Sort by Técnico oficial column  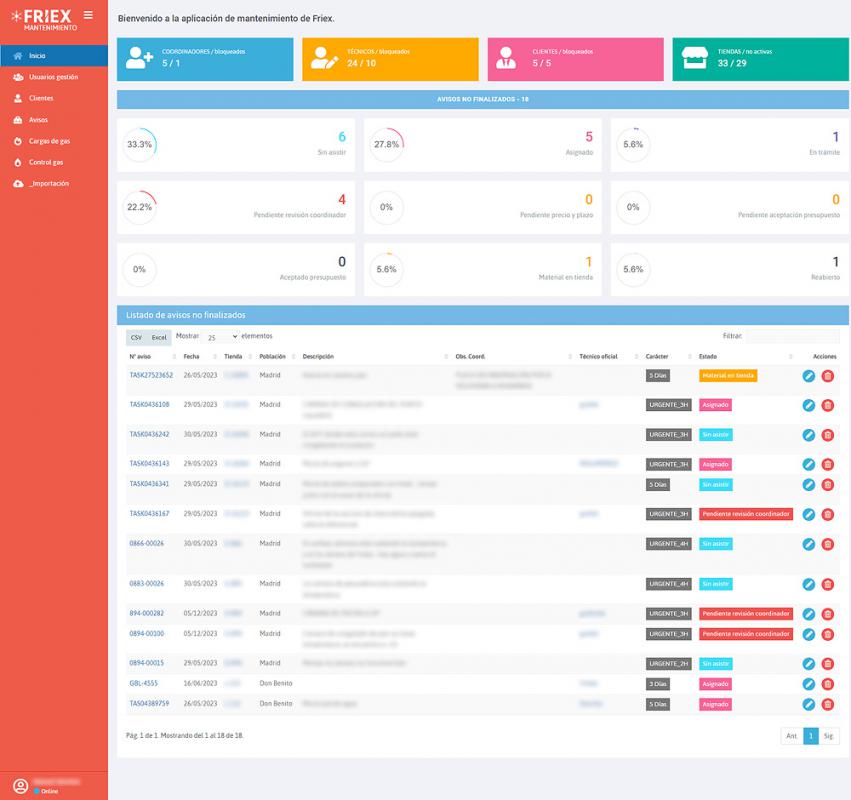point(608,357)
